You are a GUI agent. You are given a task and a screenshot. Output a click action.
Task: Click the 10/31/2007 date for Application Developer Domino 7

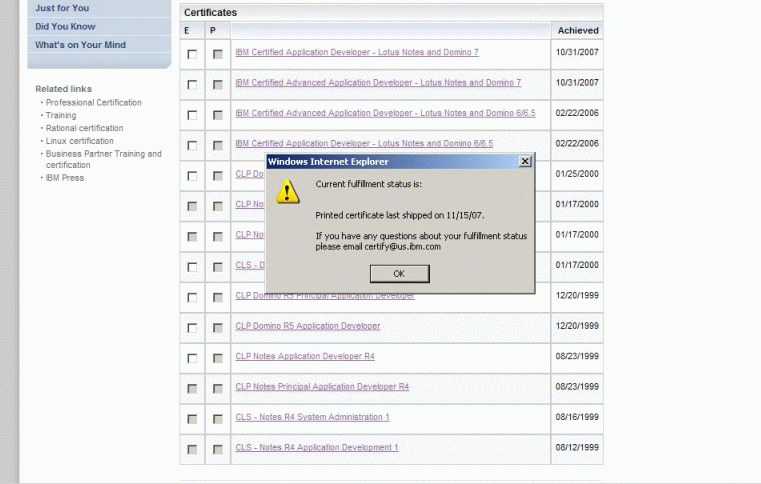(577, 52)
